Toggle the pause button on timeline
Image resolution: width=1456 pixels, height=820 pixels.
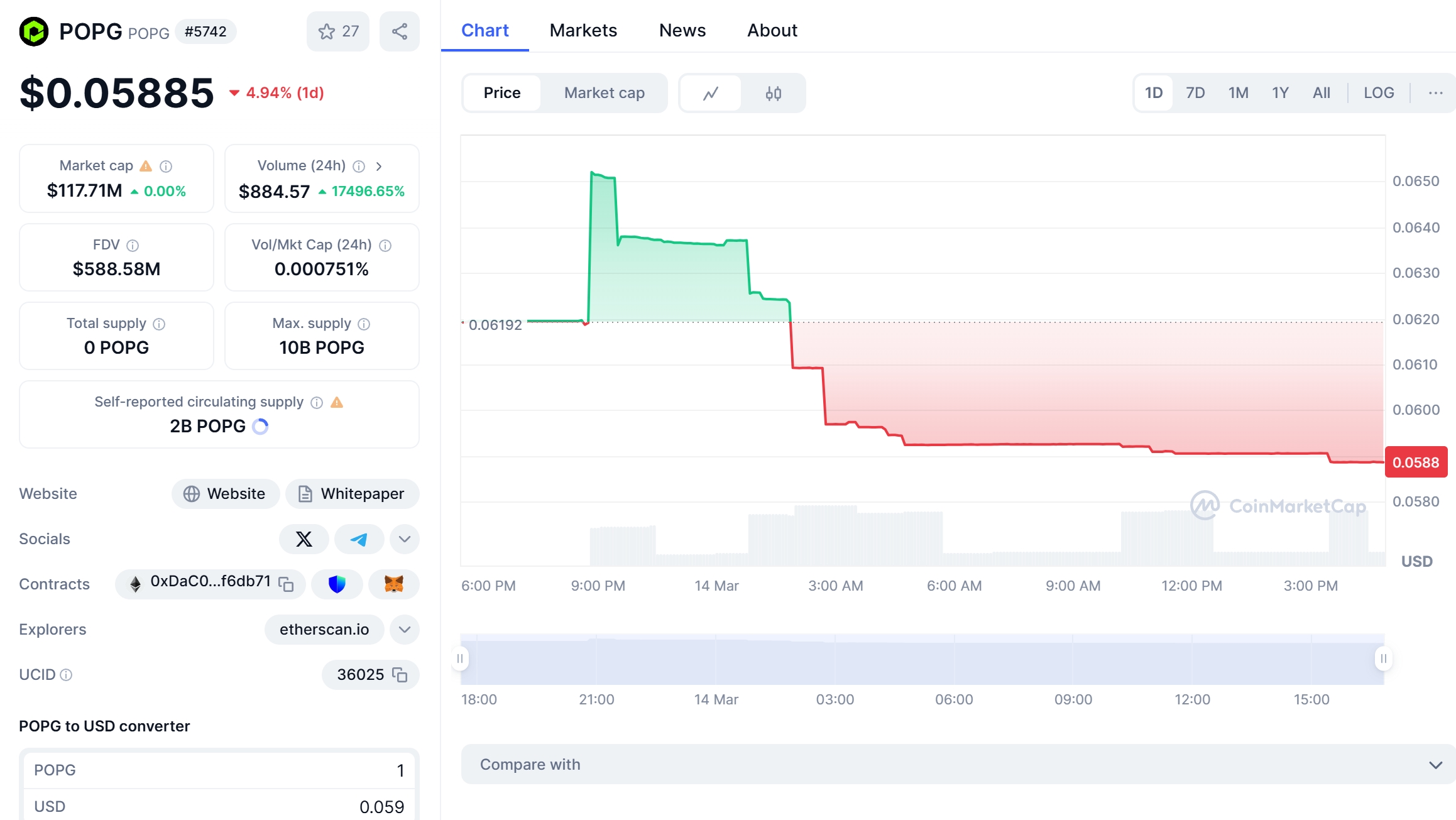point(460,658)
